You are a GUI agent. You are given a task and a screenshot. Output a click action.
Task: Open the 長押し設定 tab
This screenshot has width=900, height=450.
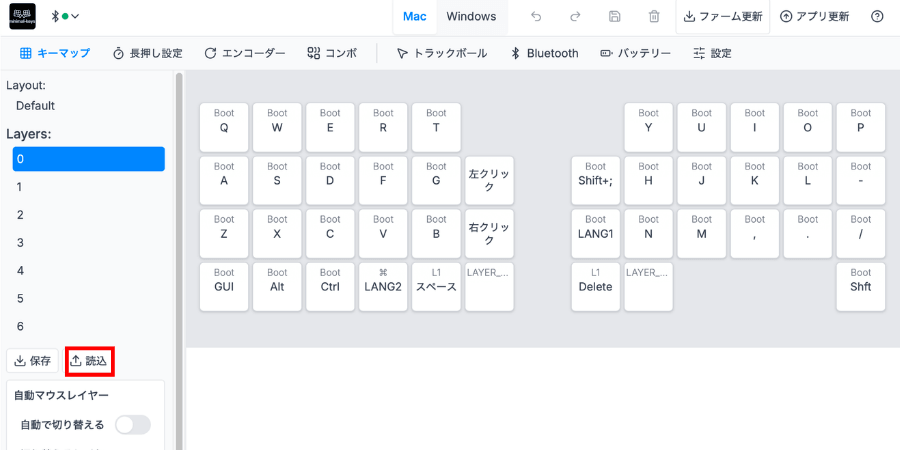click(148, 53)
